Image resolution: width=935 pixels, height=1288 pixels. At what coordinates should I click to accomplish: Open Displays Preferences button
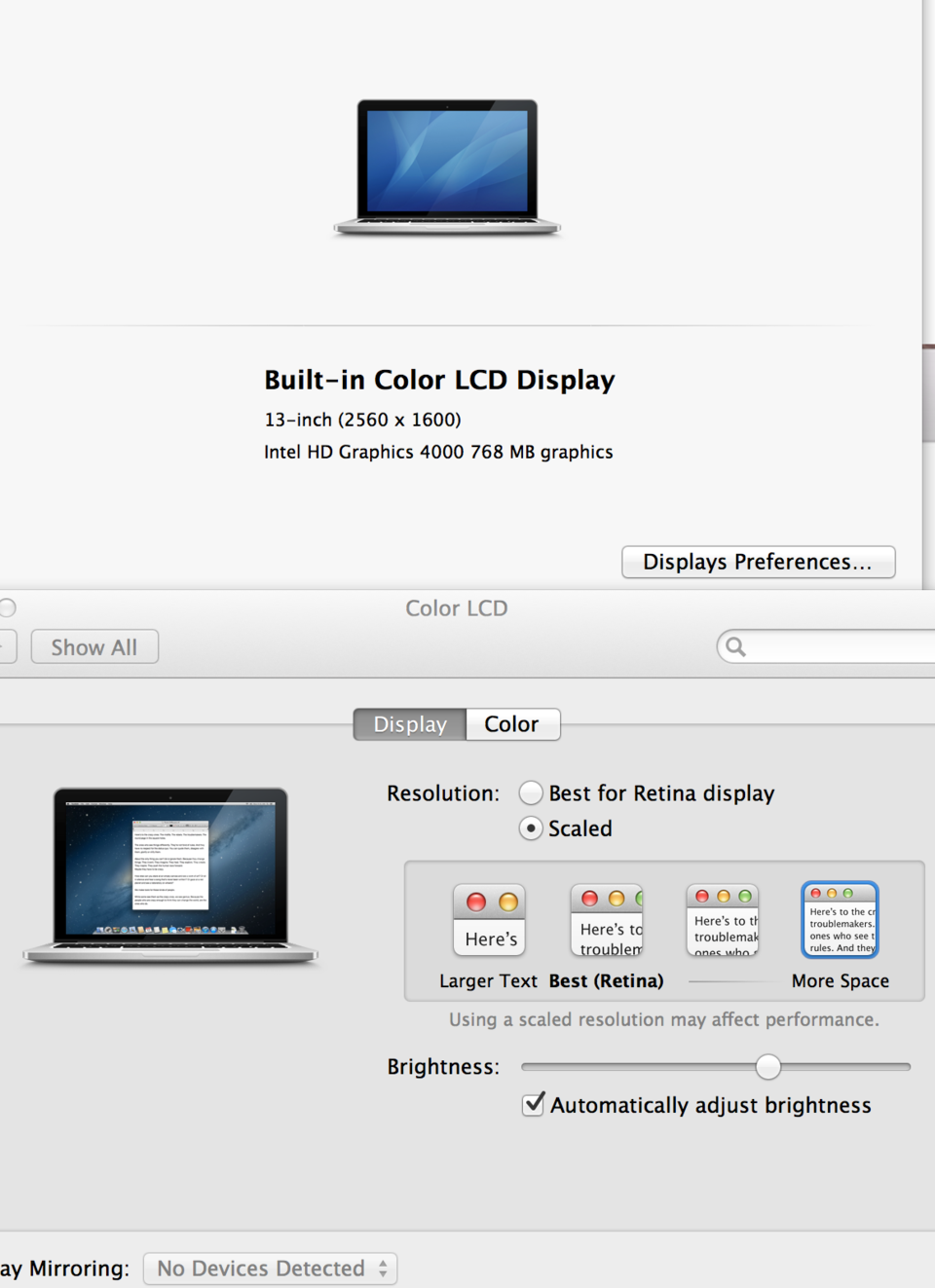(758, 562)
